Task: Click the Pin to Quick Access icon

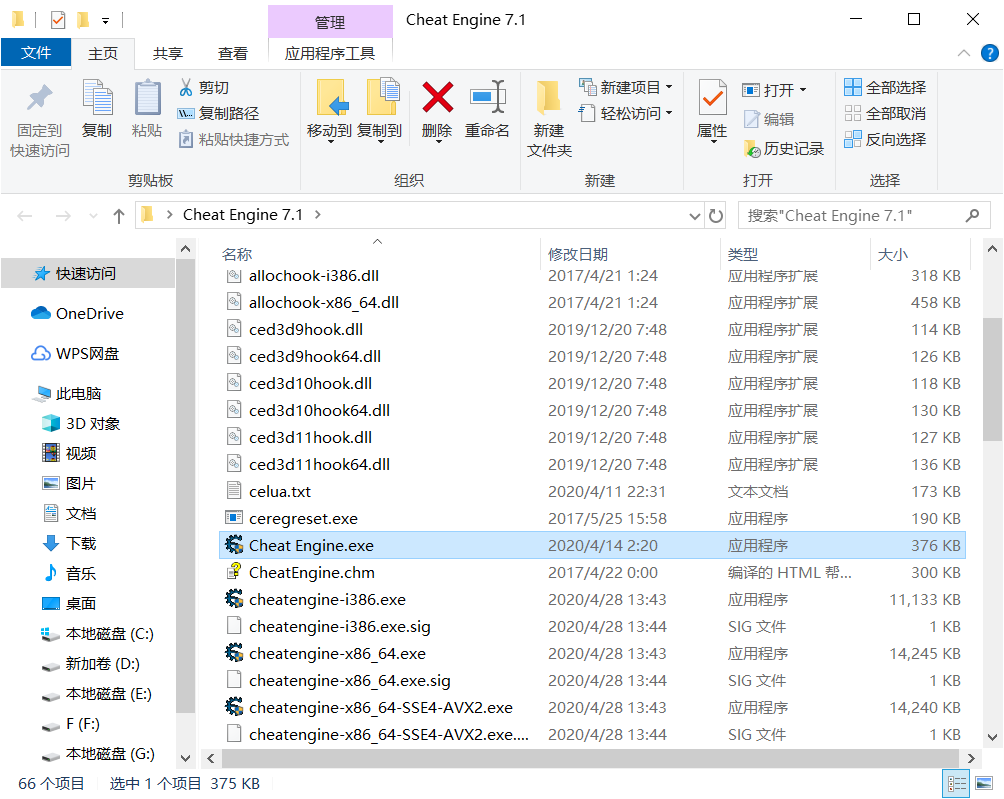Action: [x=39, y=99]
